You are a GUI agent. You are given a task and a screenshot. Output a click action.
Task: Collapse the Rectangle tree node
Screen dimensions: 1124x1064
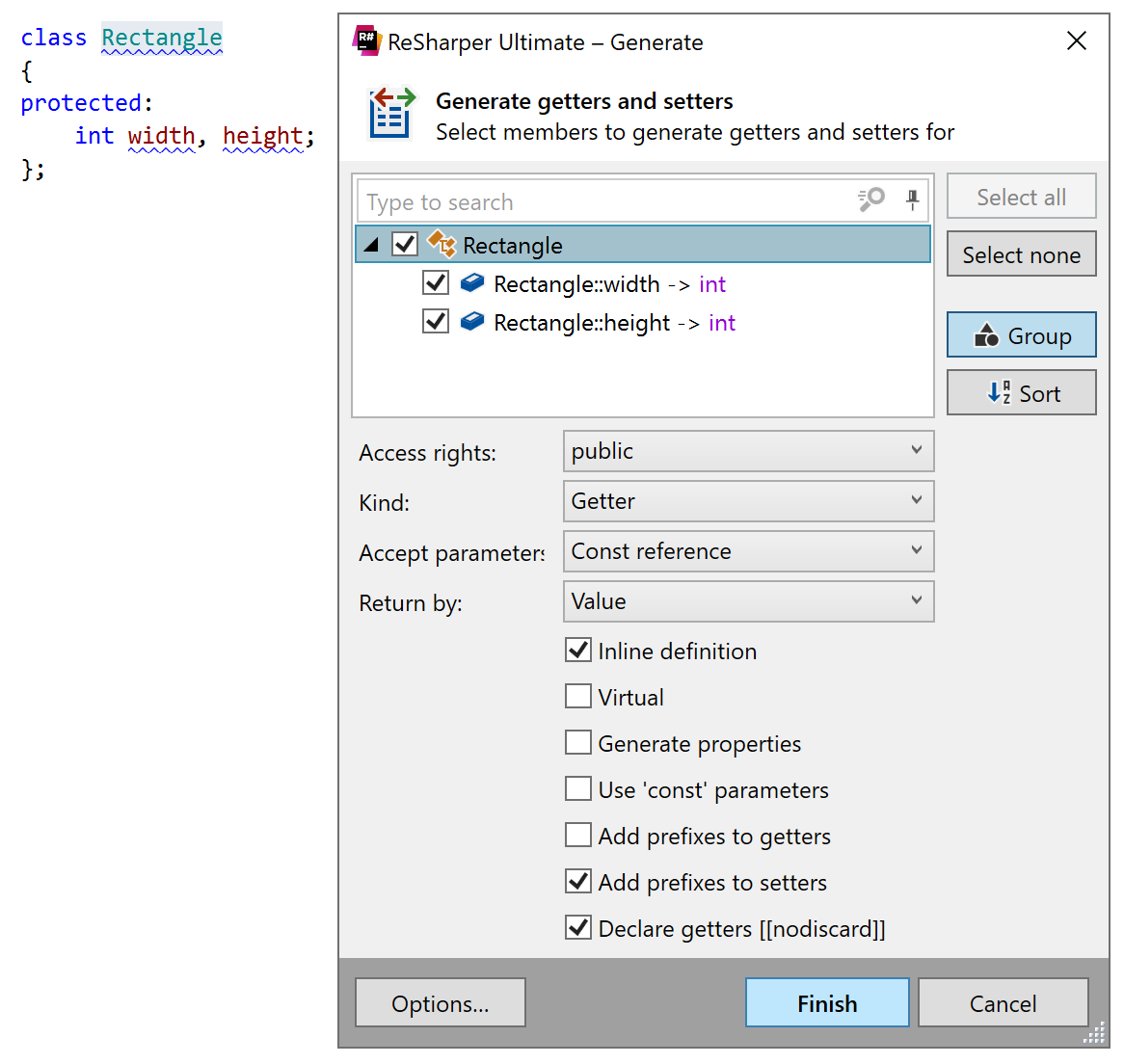tap(370, 244)
